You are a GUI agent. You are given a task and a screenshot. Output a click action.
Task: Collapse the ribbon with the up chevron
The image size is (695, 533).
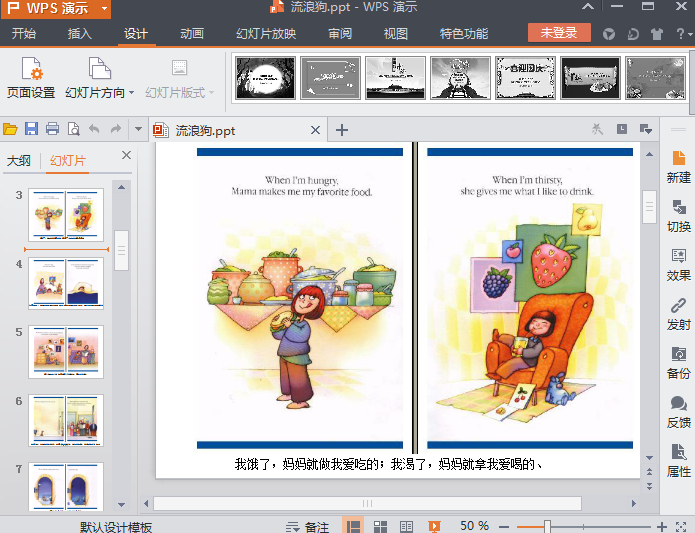pyautogui.click(x=588, y=7)
